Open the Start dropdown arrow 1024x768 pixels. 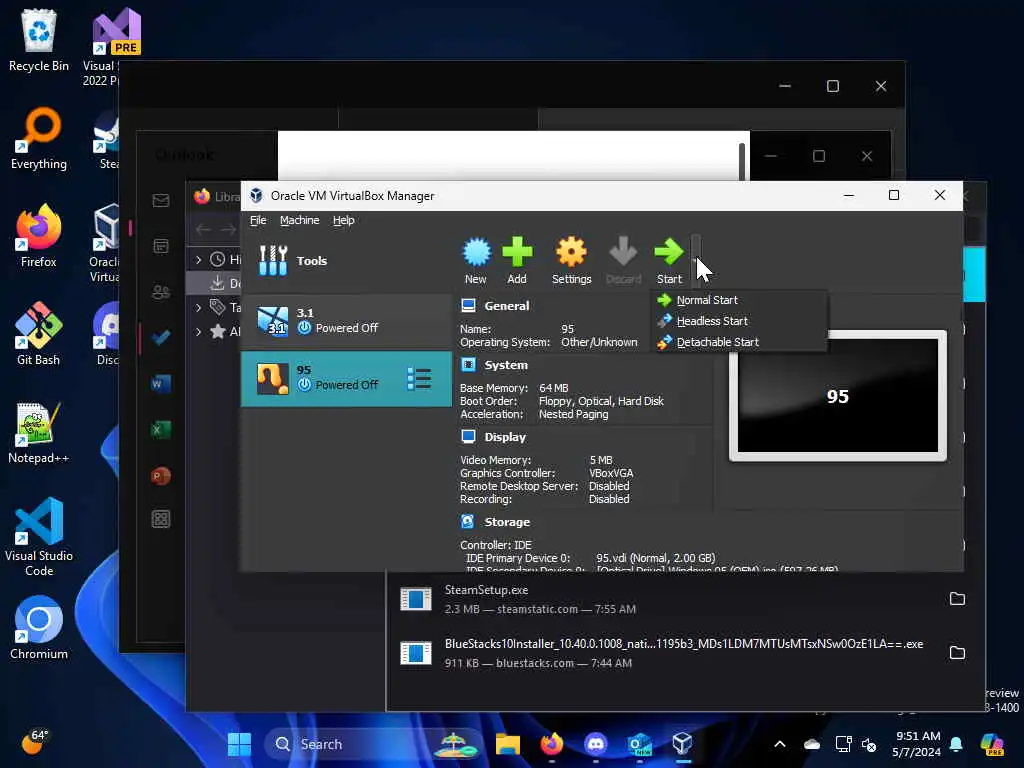pos(696,260)
